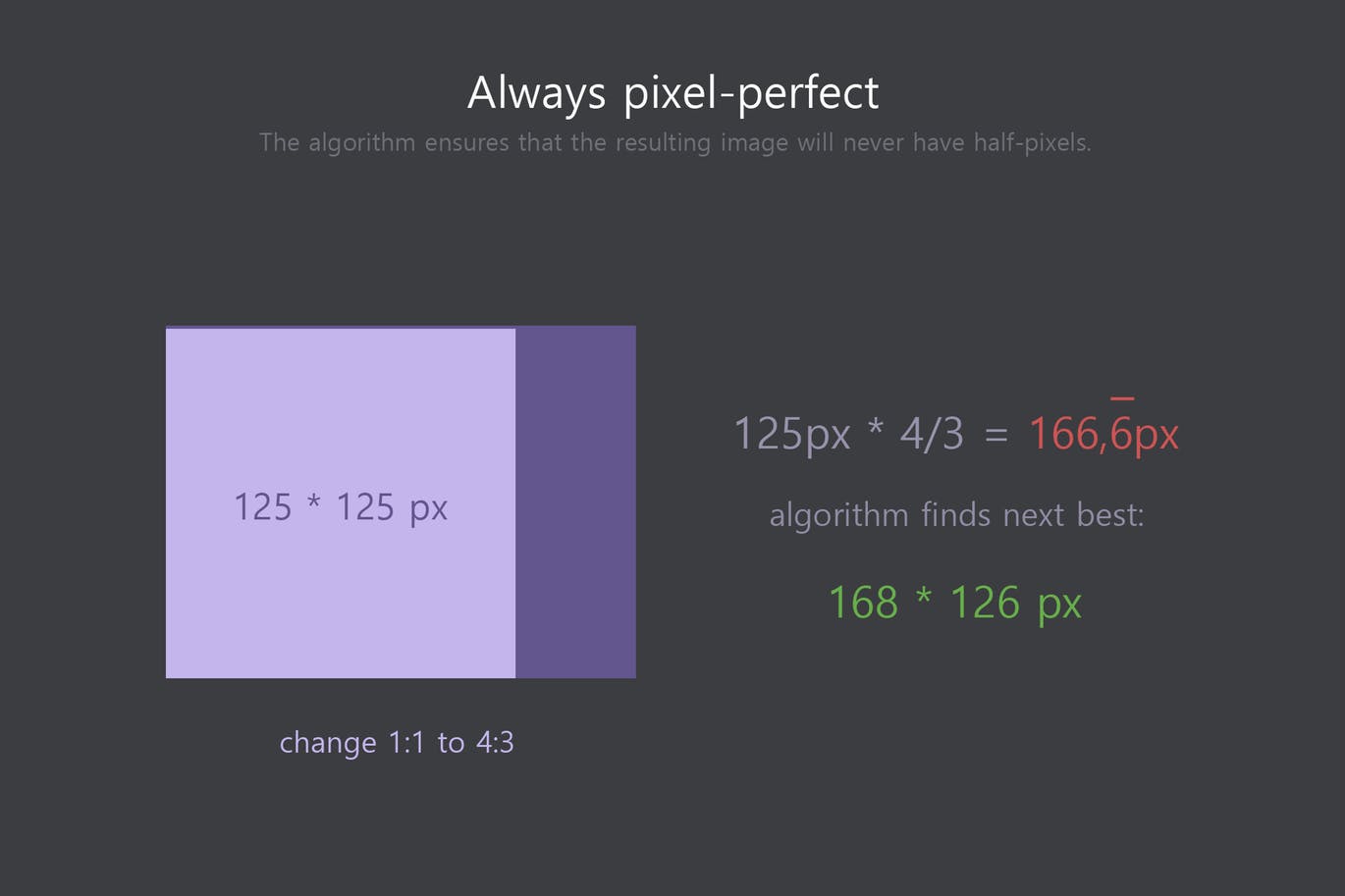Click the red overline above the repeating 6
1345x896 pixels.
[x=1122, y=398]
